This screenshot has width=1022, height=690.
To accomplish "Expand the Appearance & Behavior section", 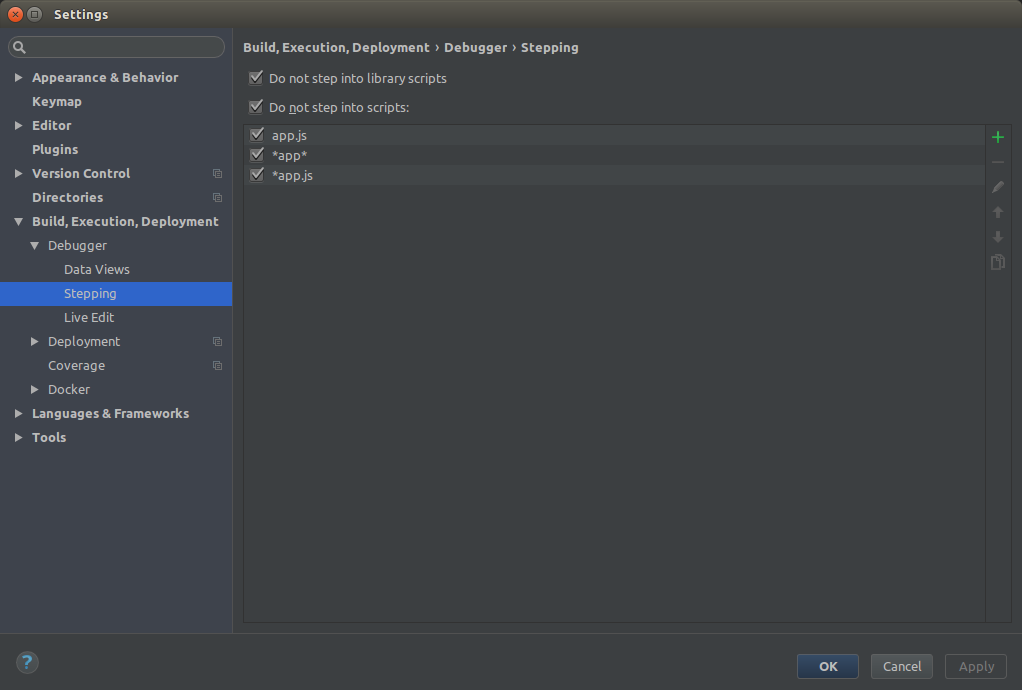I will [x=19, y=78].
